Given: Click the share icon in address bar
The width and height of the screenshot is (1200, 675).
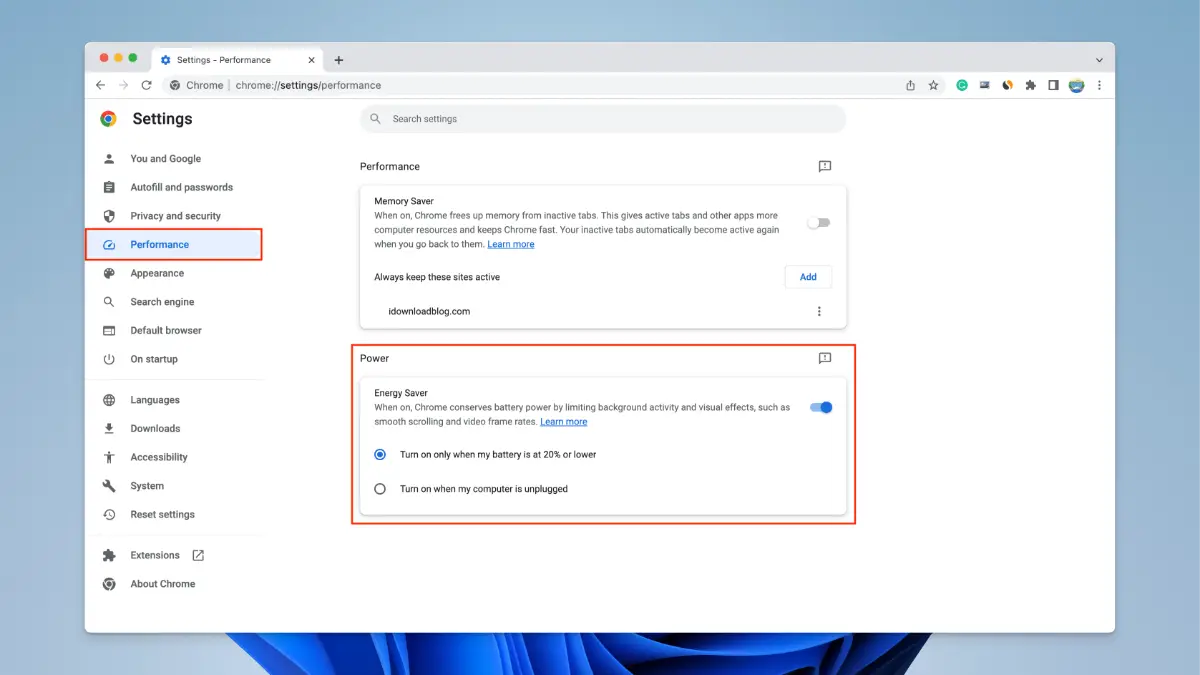Looking at the screenshot, I should [x=910, y=85].
